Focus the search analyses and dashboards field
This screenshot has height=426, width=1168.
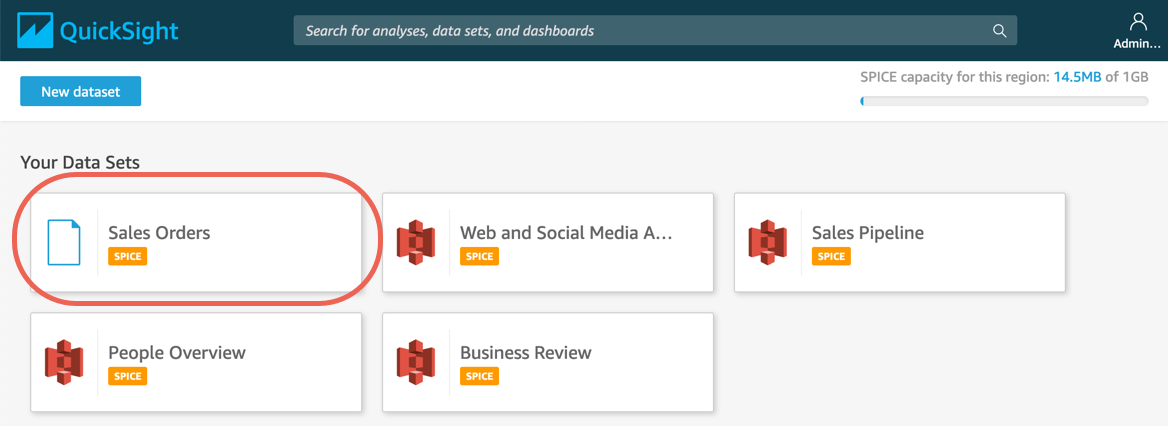click(640, 31)
